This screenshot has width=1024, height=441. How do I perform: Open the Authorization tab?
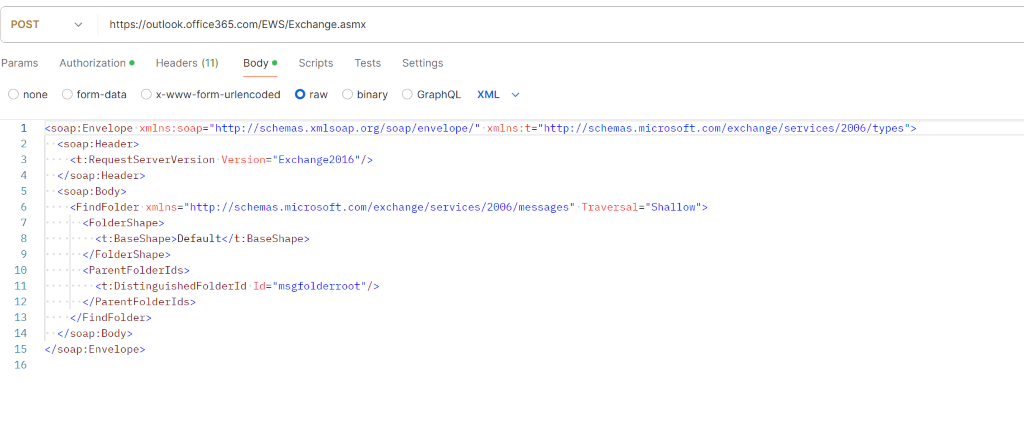(97, 63)
